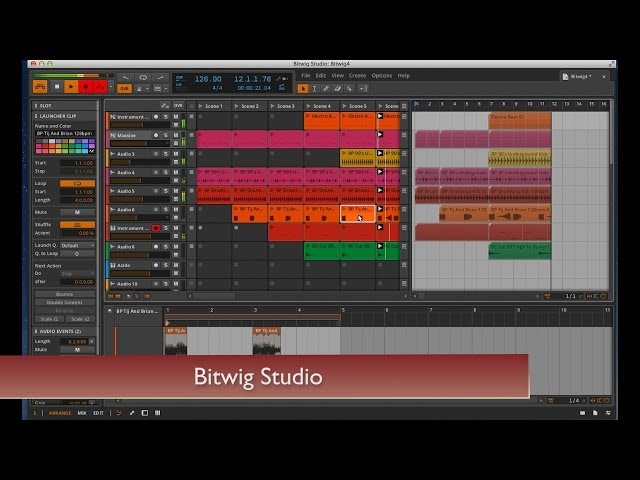Toggle the clip Shuffle button
Screen dimensions: 640x480
tap(77, 224)
